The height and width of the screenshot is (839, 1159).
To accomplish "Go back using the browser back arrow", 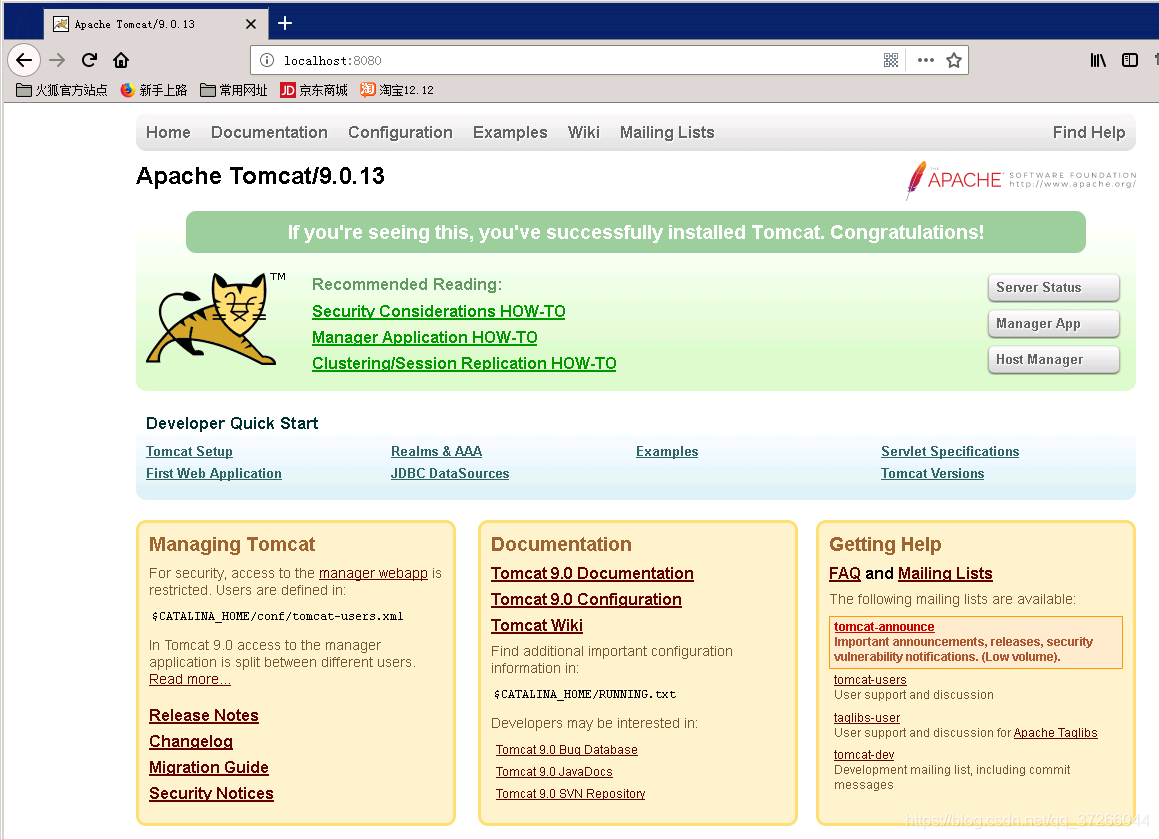I will (24, 60).
